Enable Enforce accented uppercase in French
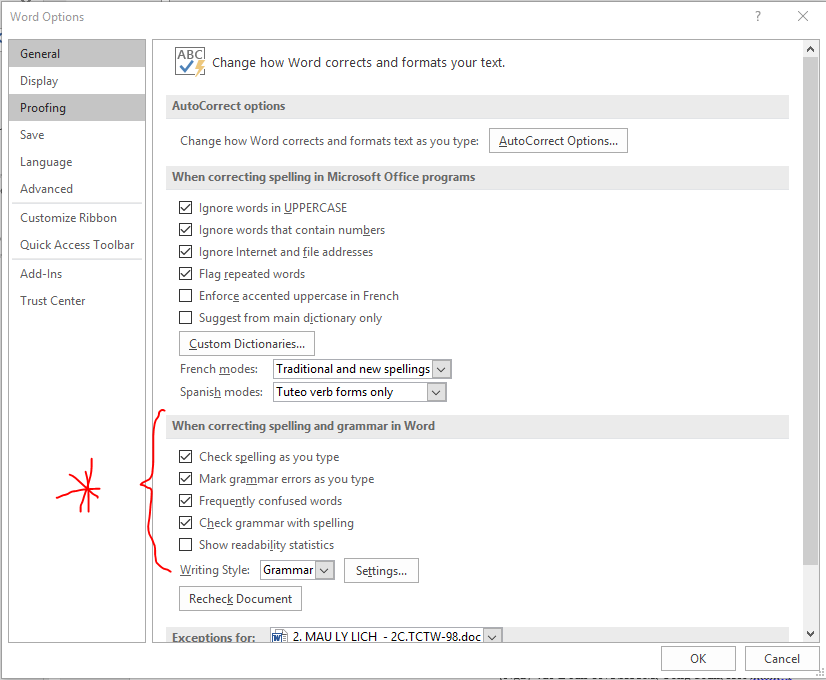This screenshot has height=680, width=826. click(185, 295)
